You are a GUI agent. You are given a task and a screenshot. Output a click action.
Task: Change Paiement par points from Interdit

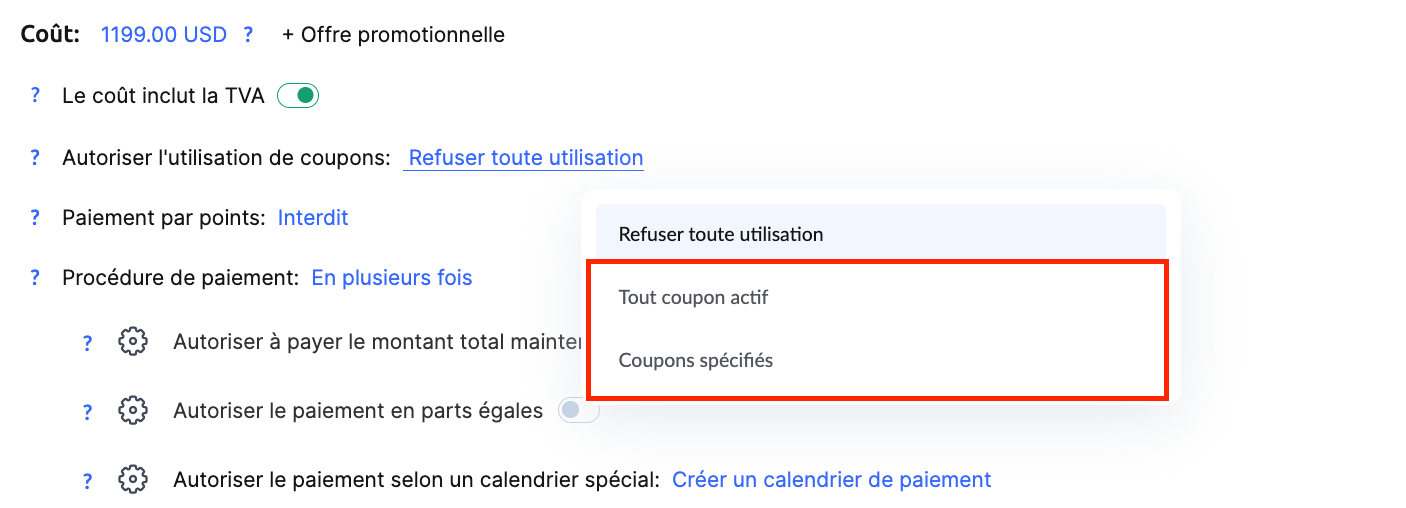tap(313, 217)
